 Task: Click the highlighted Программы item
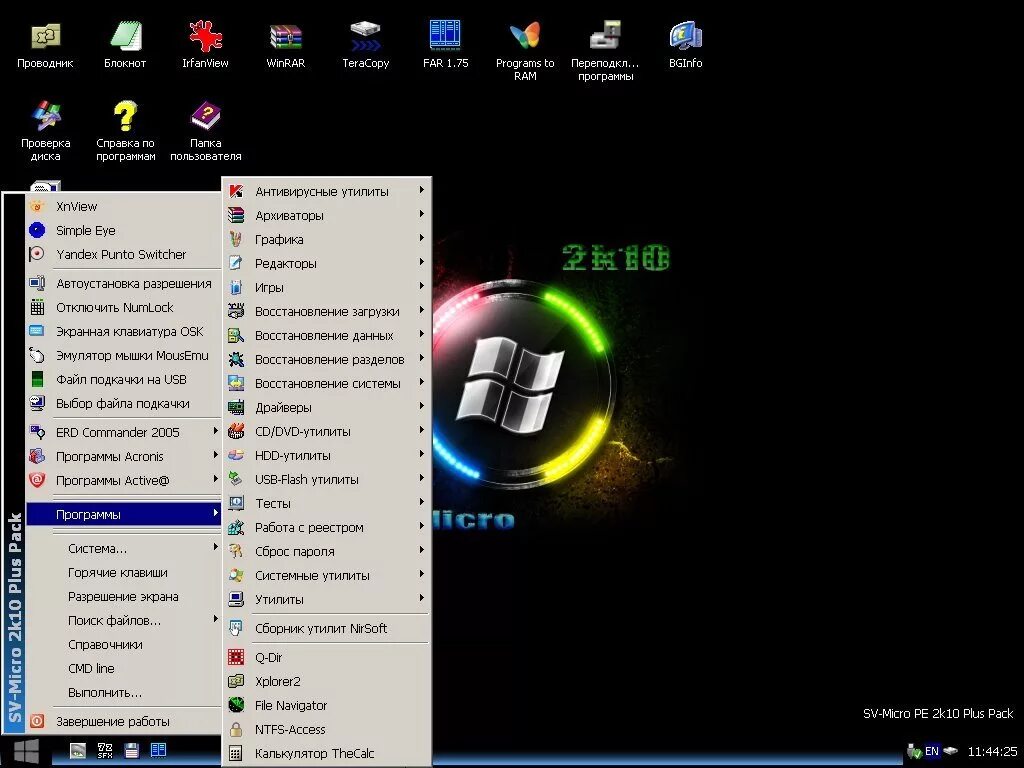click(123, 515)
